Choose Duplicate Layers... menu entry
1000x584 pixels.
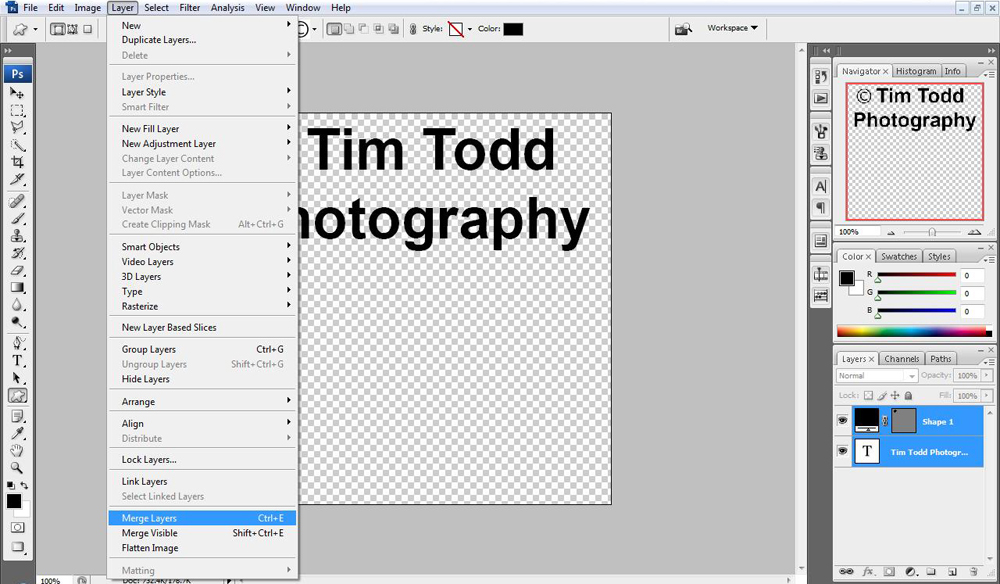coord(202,40)
